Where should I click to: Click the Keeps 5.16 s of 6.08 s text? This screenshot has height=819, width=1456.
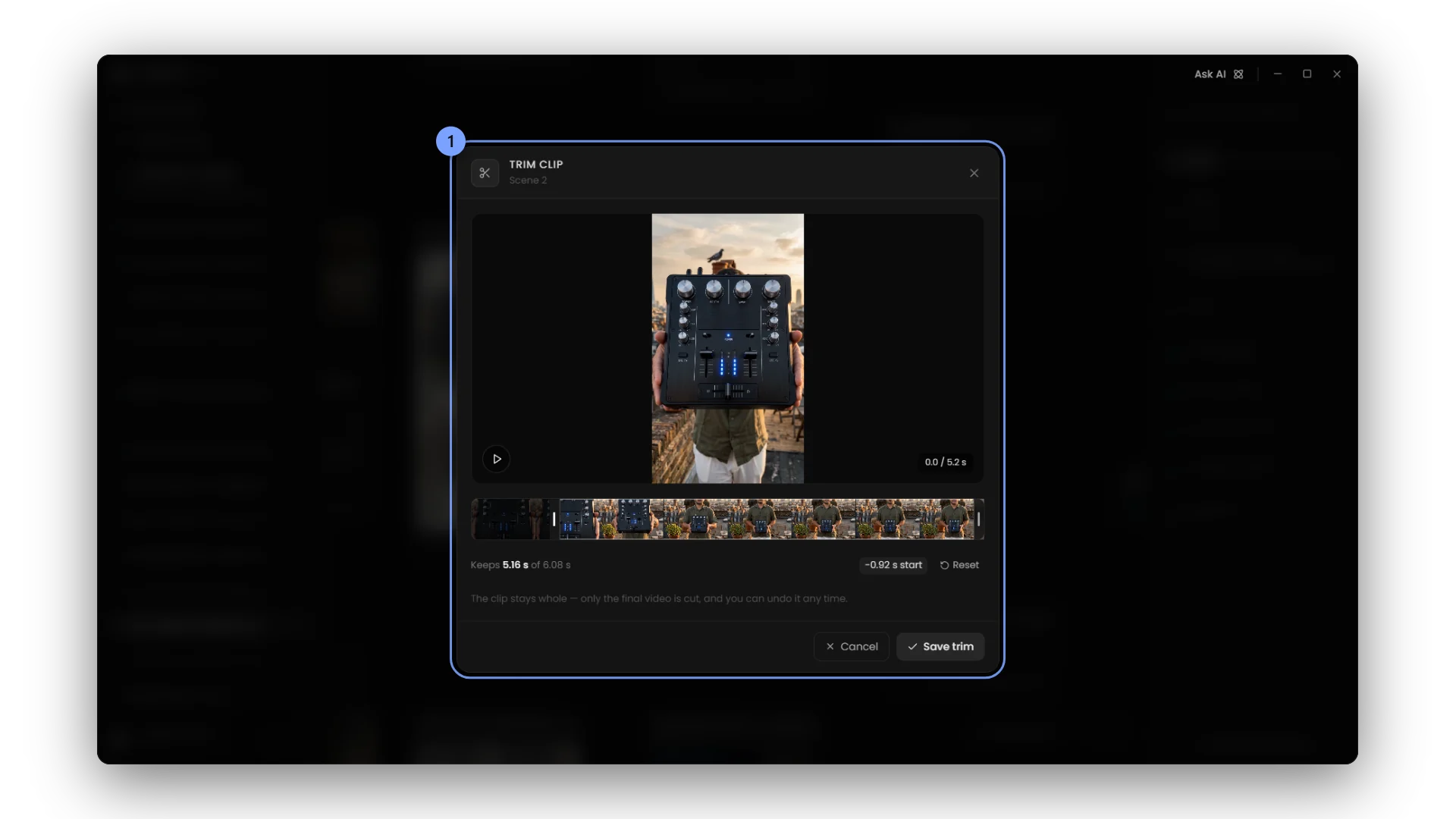pyautogui.click(x=520, y=565)
